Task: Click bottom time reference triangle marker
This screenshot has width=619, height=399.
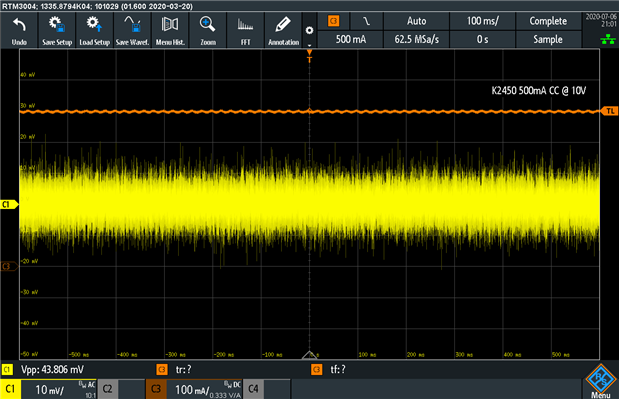Action: [310, 354]
